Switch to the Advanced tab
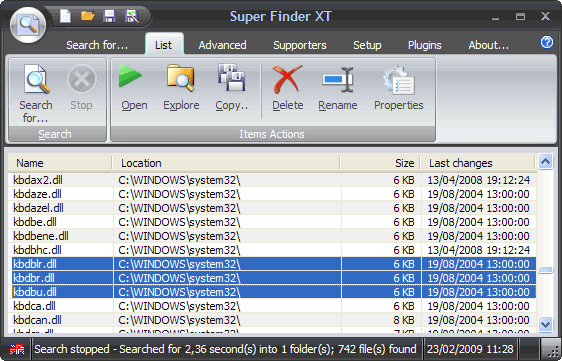Image resolution: width=562 pixels, height=361 pixels. (x=222, y=45)
